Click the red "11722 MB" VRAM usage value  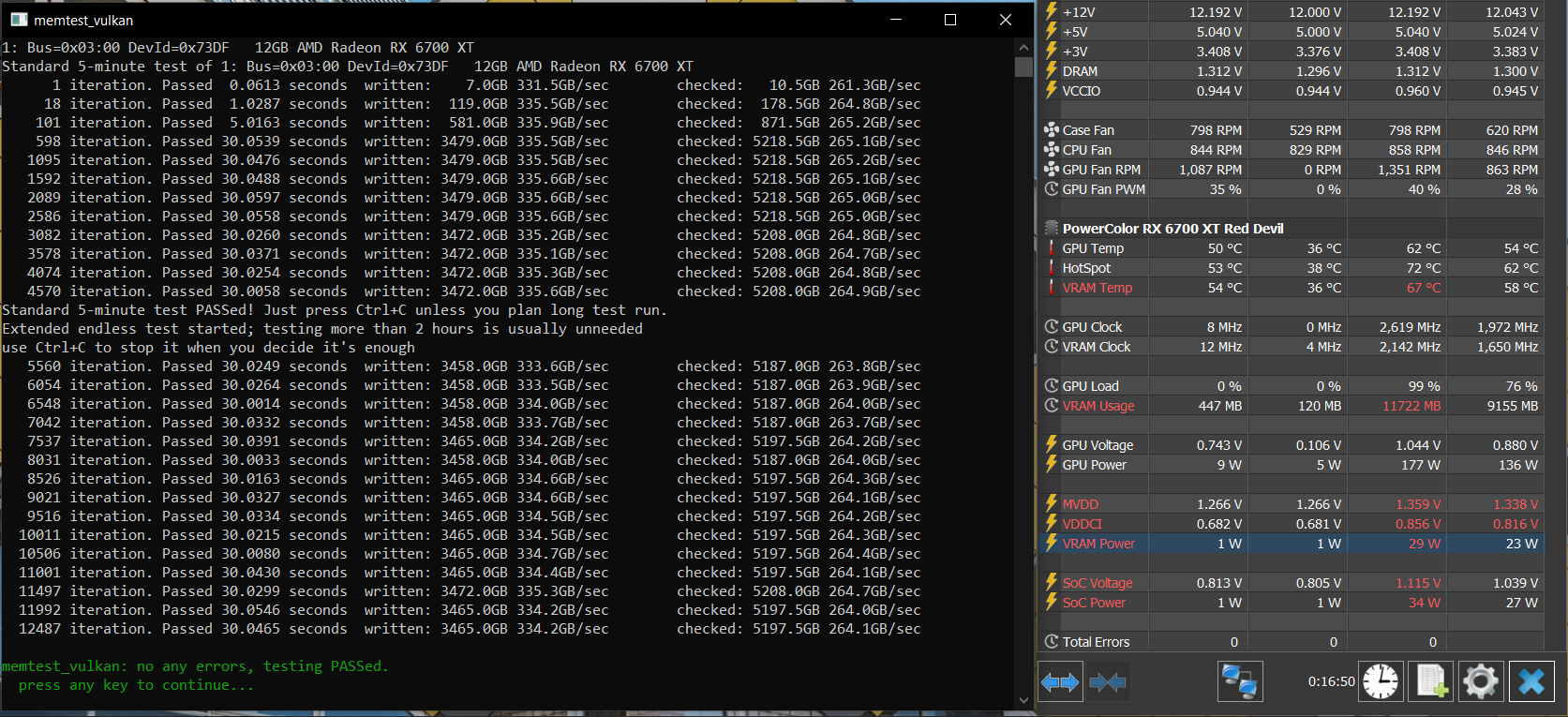(1411, 406)
